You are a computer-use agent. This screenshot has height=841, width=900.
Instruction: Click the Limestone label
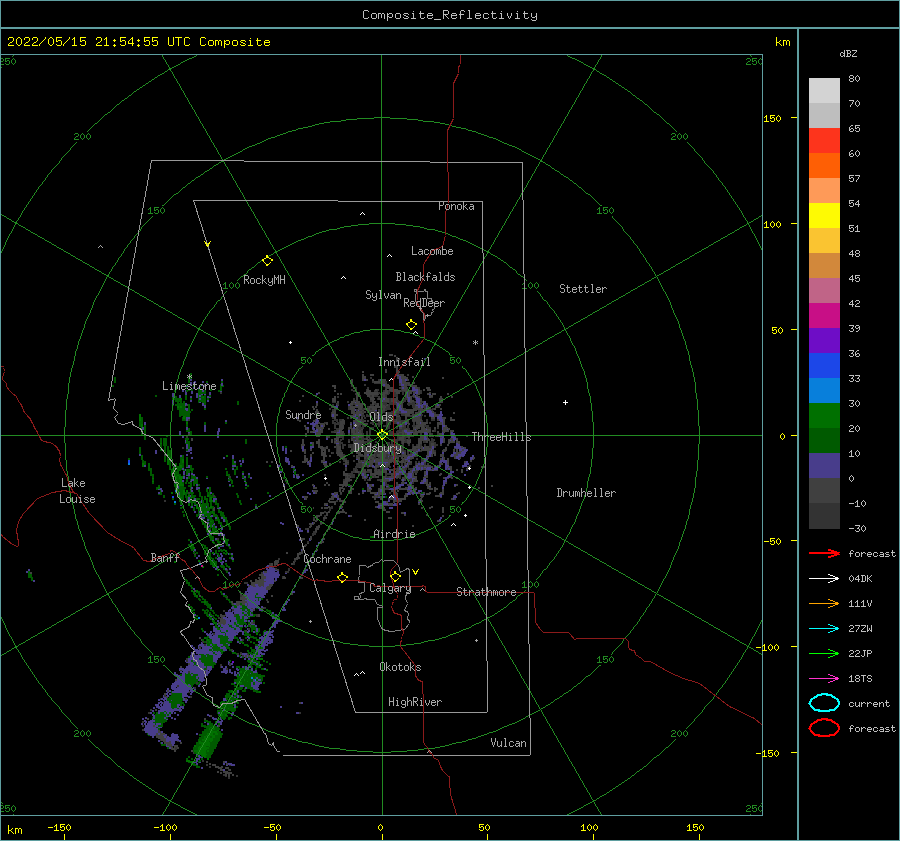(x=189, y=386)
